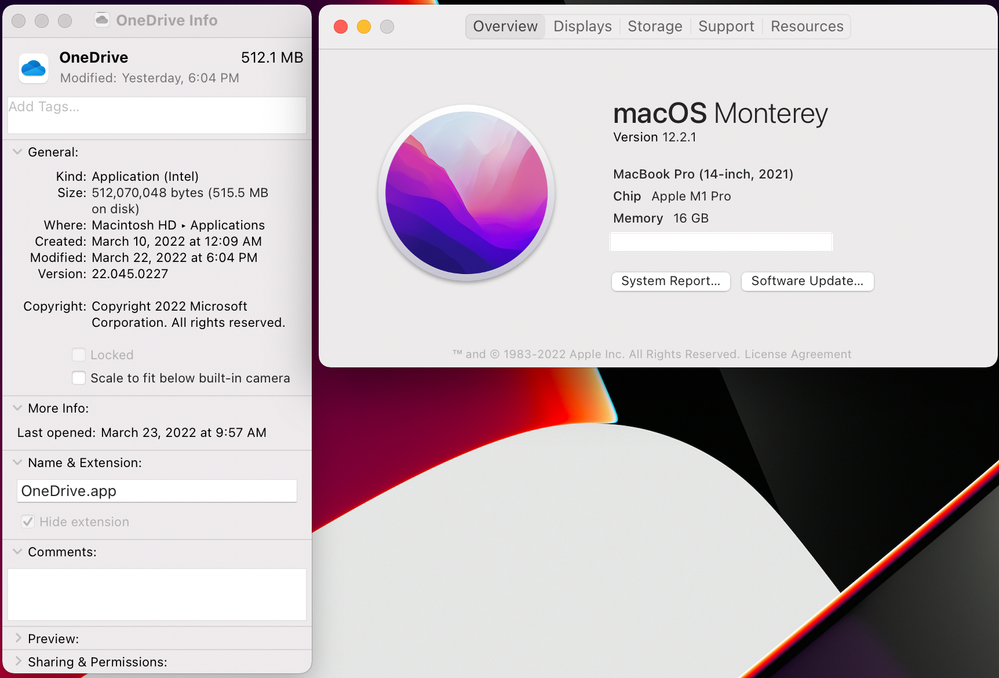Click inside the Comments text box
Image resolution: width=999 pixels, height=678 pixels.
(x=157, y=595)
